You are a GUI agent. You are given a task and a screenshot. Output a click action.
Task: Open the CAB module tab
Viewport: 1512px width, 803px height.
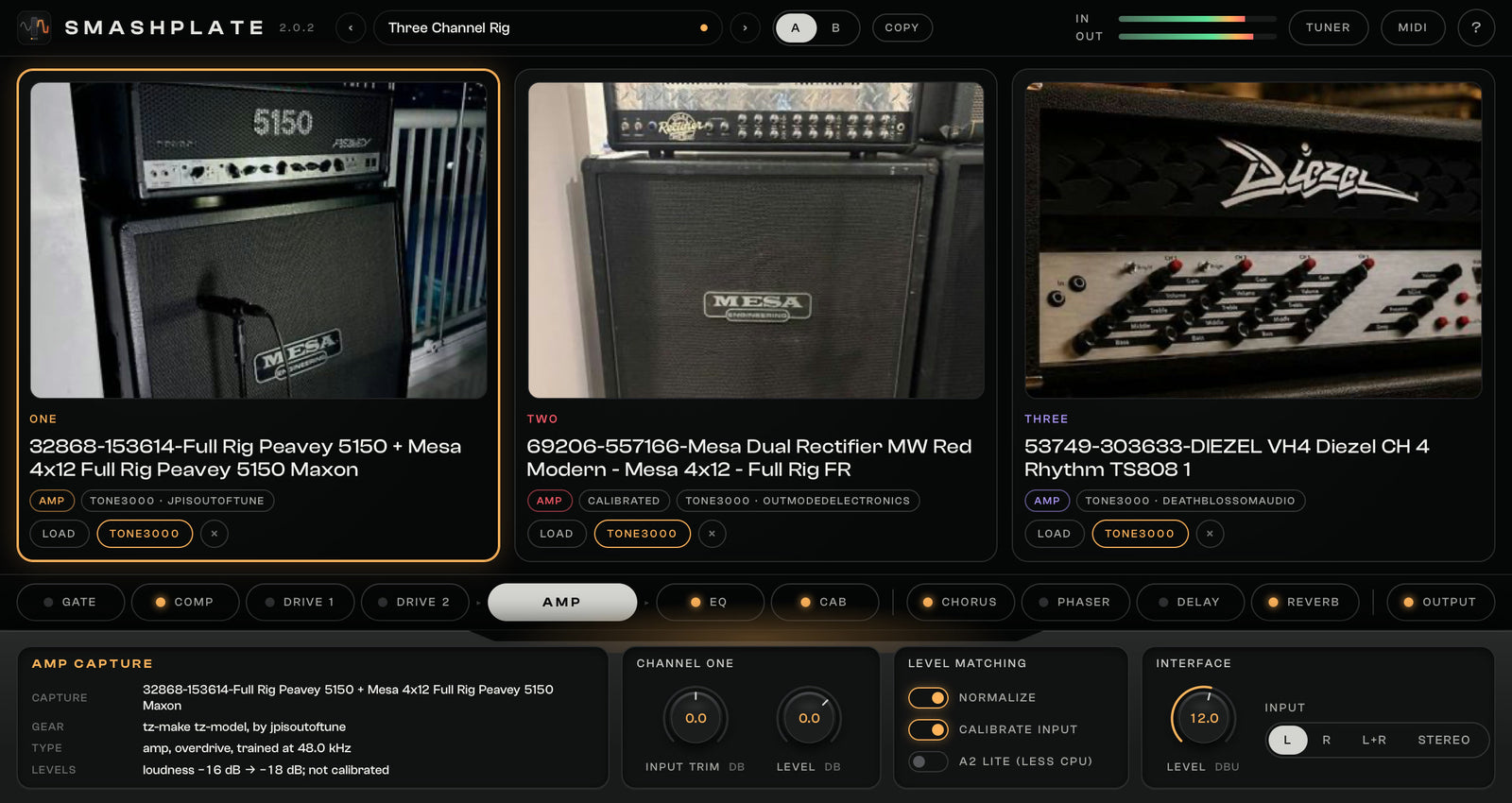pos(825,602)
